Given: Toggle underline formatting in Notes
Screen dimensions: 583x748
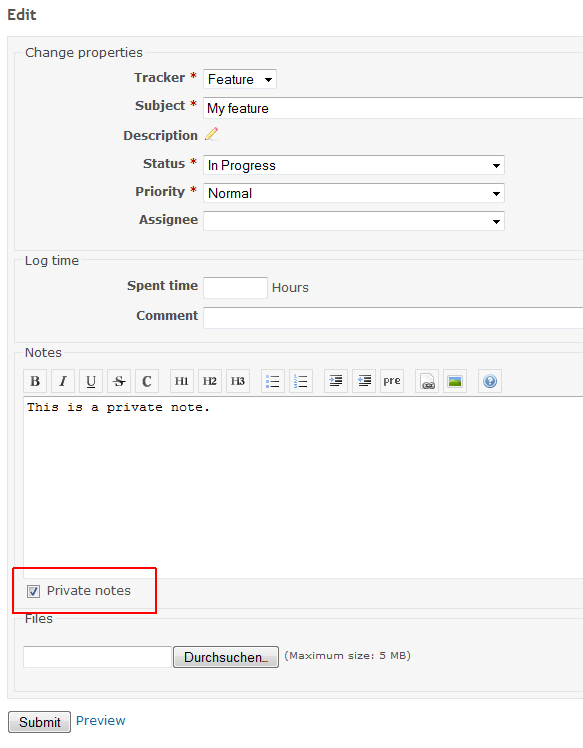Looking at the screenshot, I should (x=91, y=381).
